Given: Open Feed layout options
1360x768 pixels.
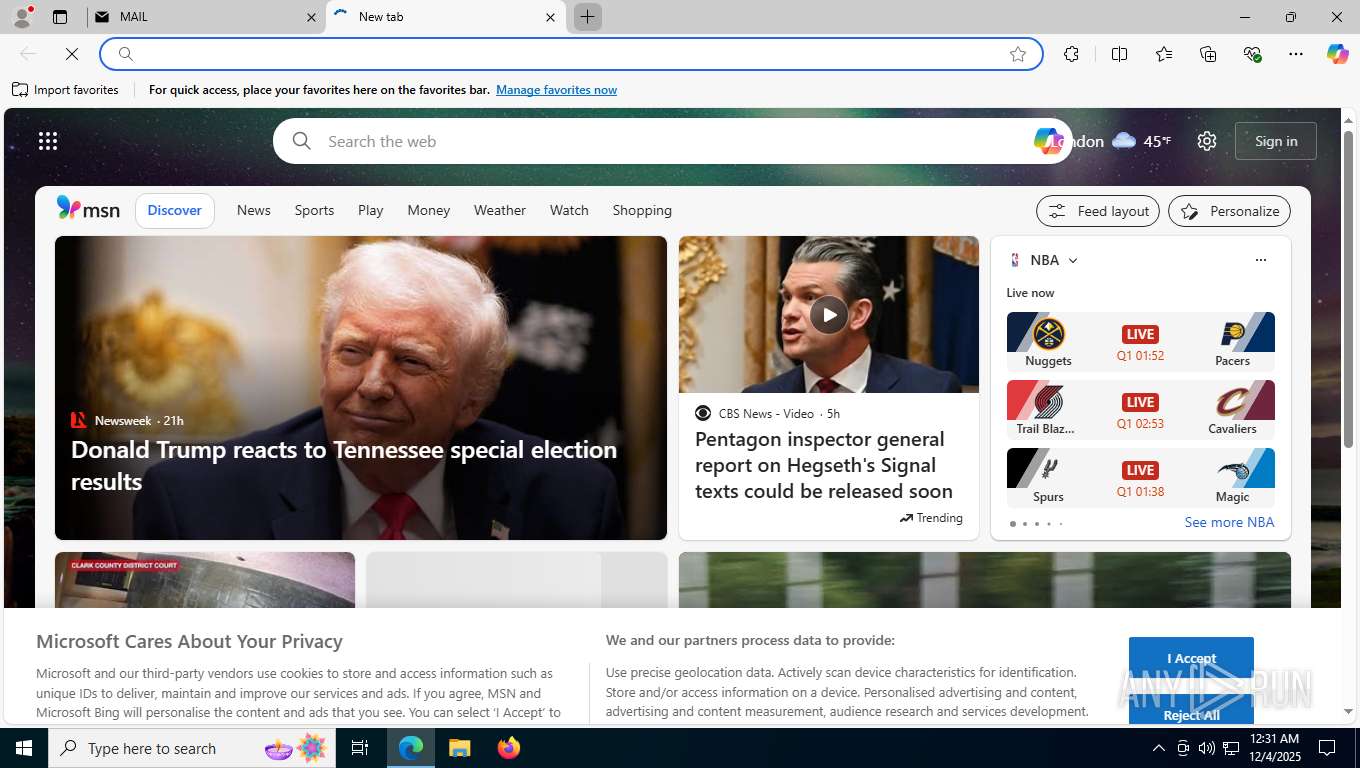Looking at the screenshot, I should click(x=1098, y=211).
